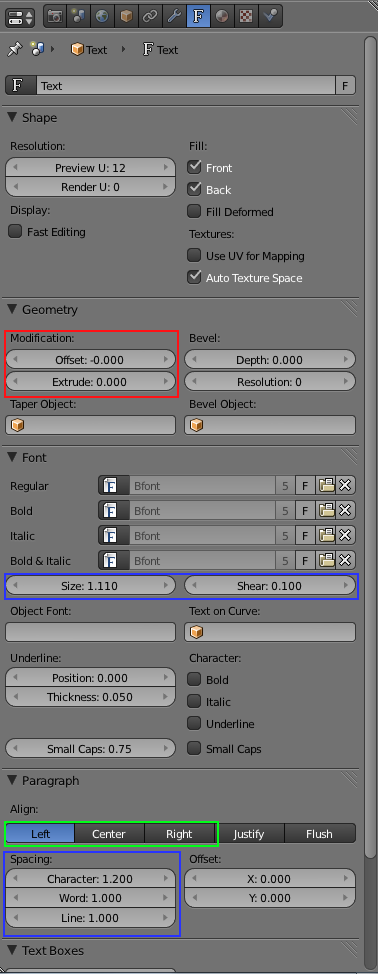Viewport: 378px width, 974px height.
Task: Click the Shear value slider
Action: pyautogui.click(x=270, y=586)
